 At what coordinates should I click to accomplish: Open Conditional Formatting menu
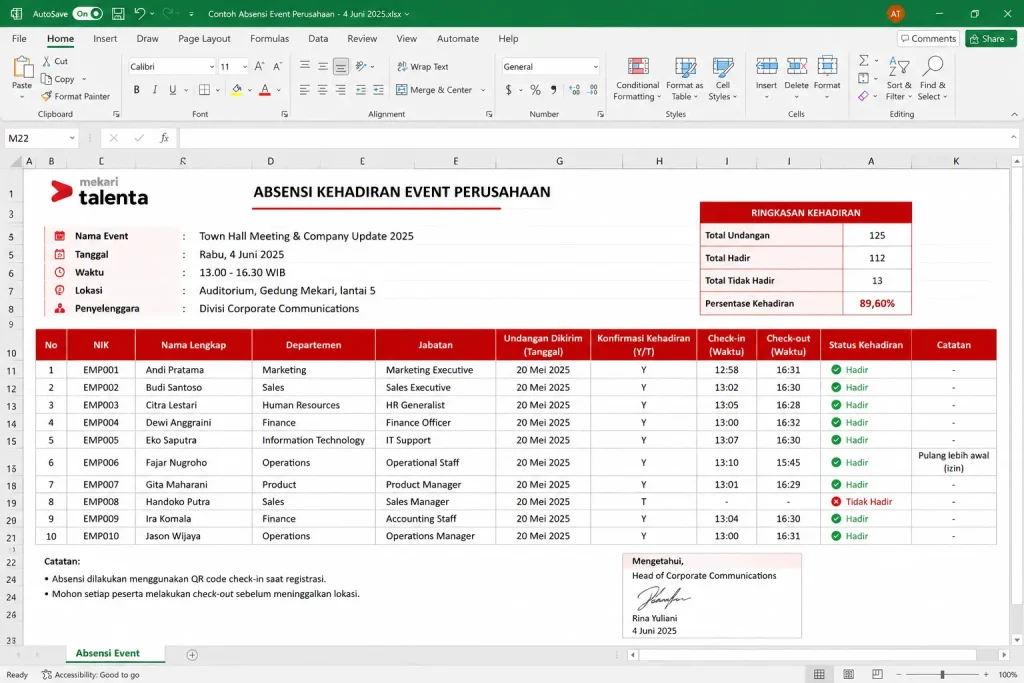[637, 79]
